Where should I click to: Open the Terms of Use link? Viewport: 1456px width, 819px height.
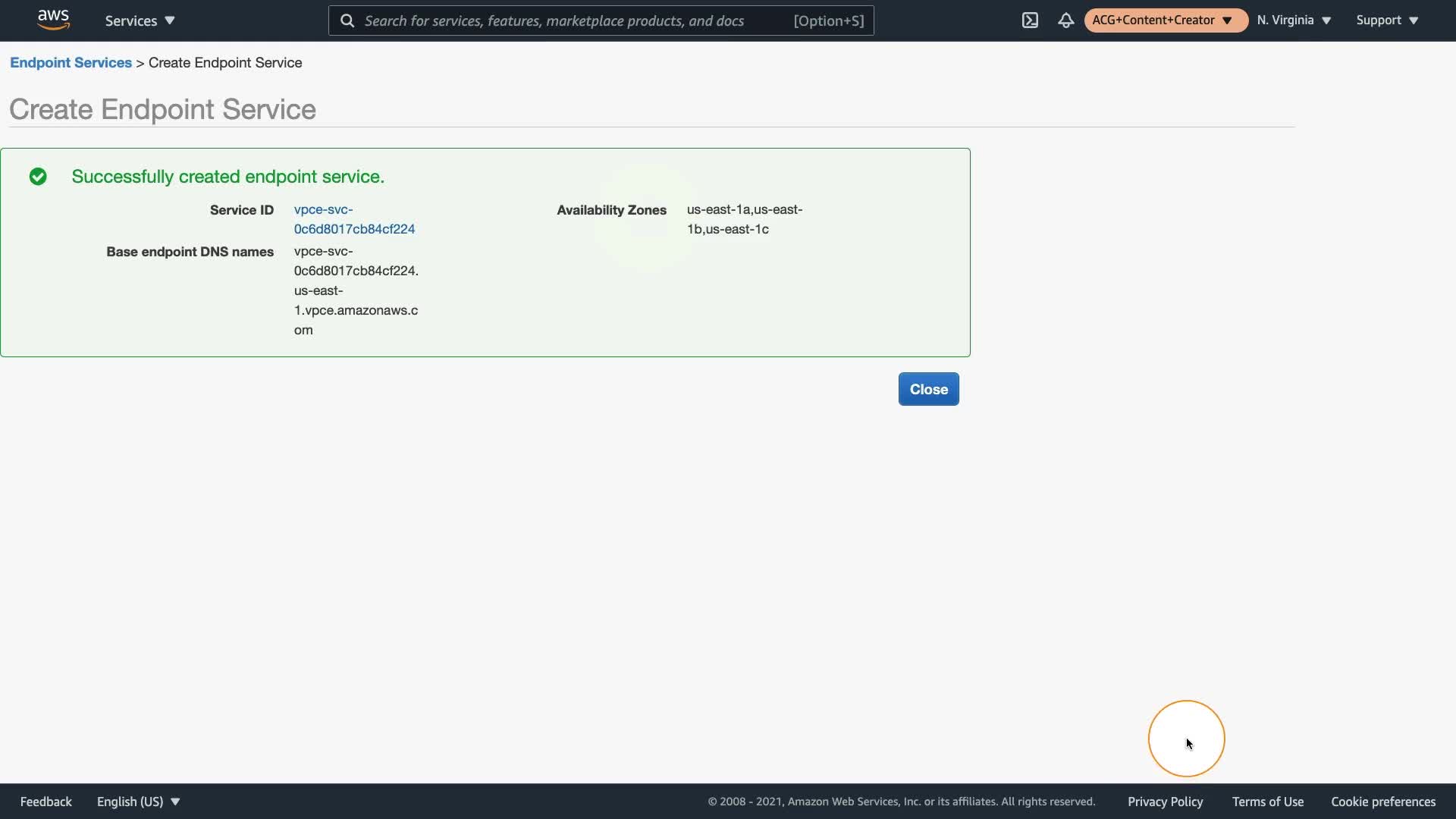[x=1267, y=802]
